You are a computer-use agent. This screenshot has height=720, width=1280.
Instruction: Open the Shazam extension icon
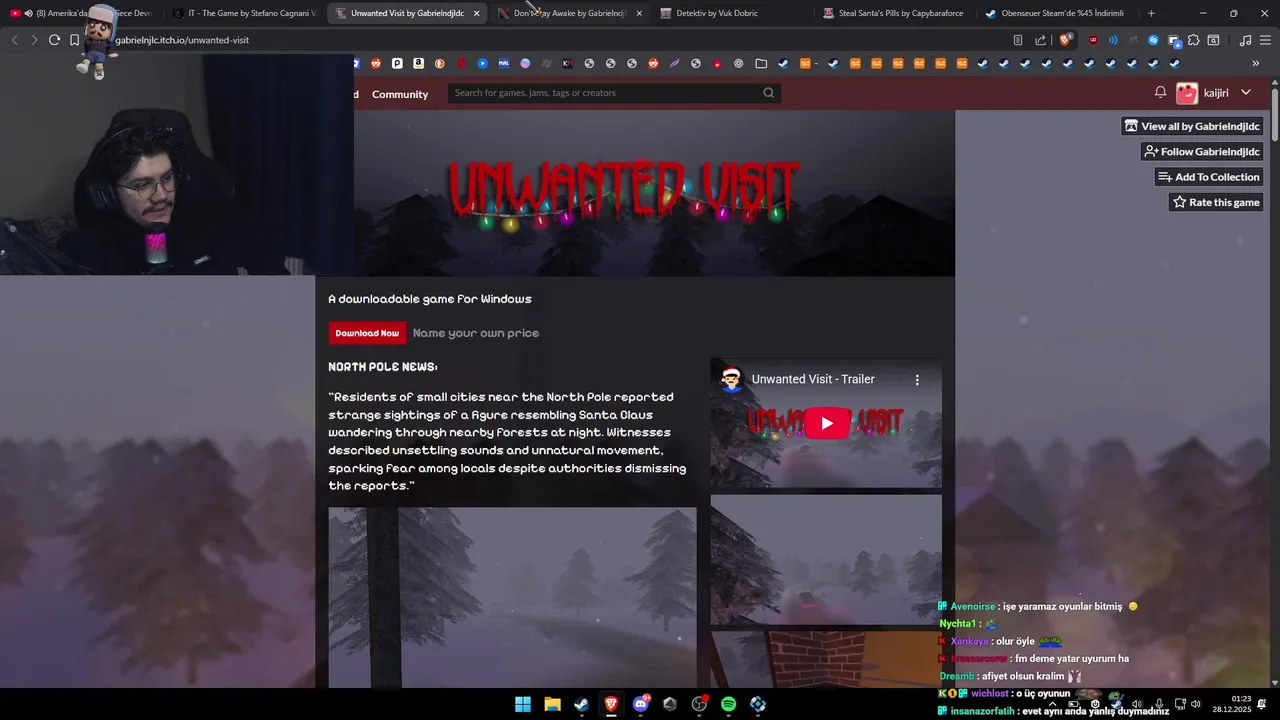(x=1153, y=40)
